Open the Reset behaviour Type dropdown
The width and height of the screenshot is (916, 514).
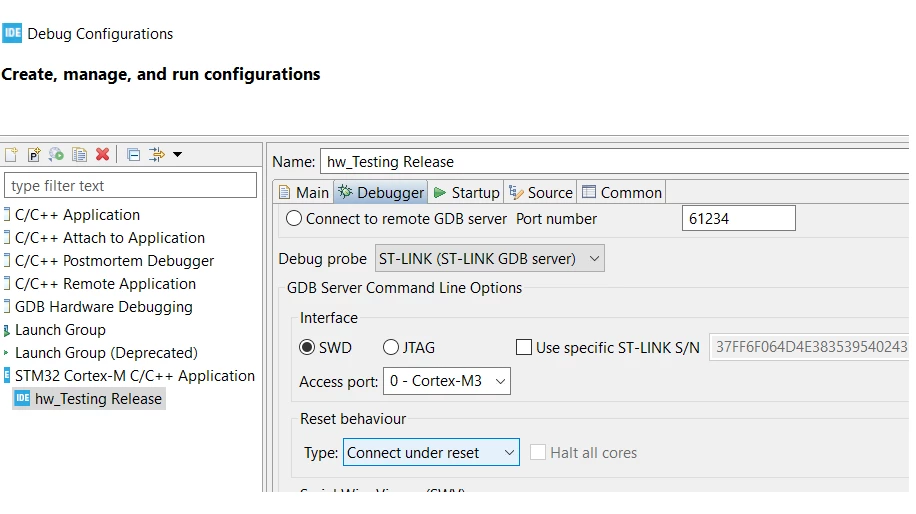pos(431,453)
